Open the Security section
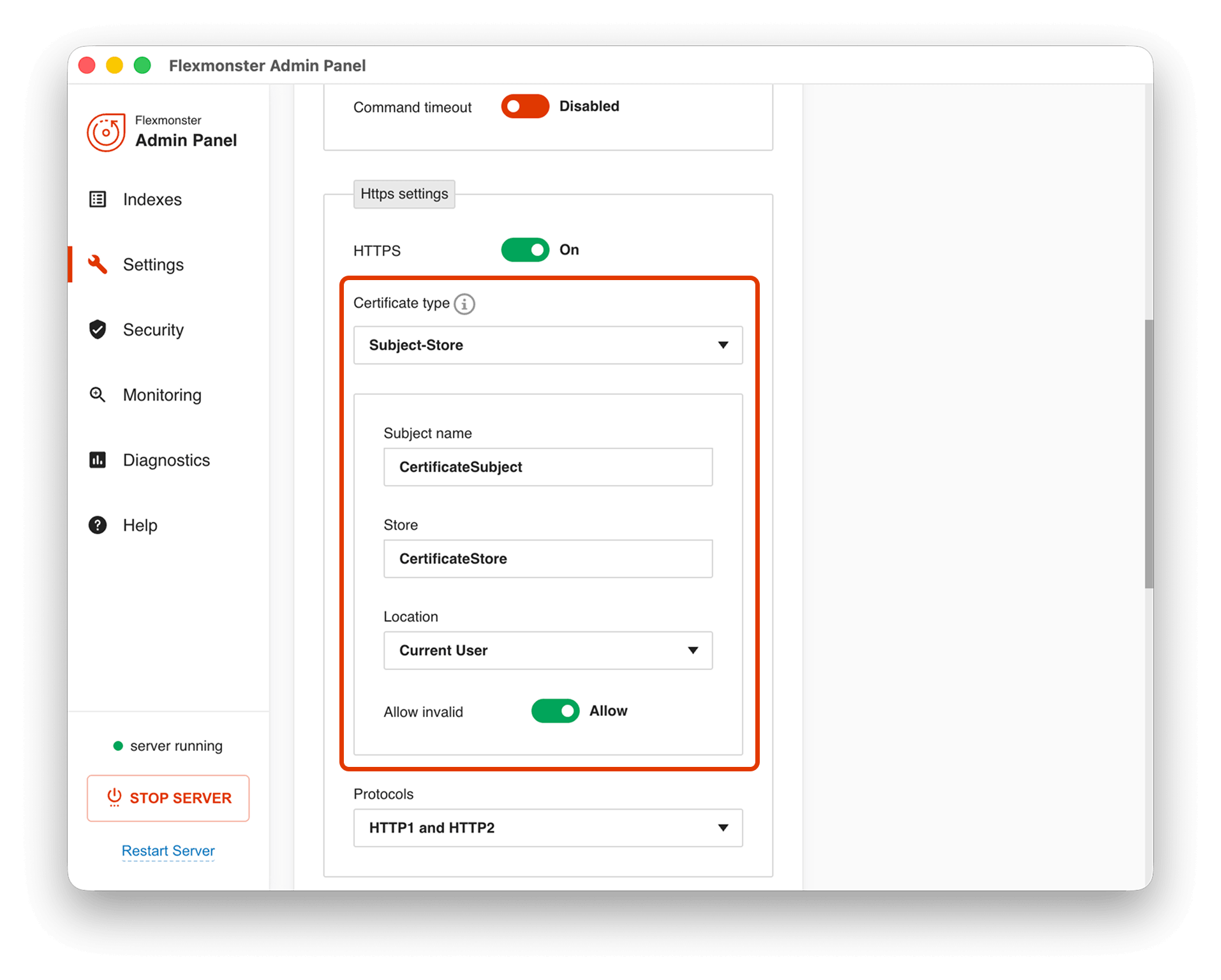 click(153, 329)
